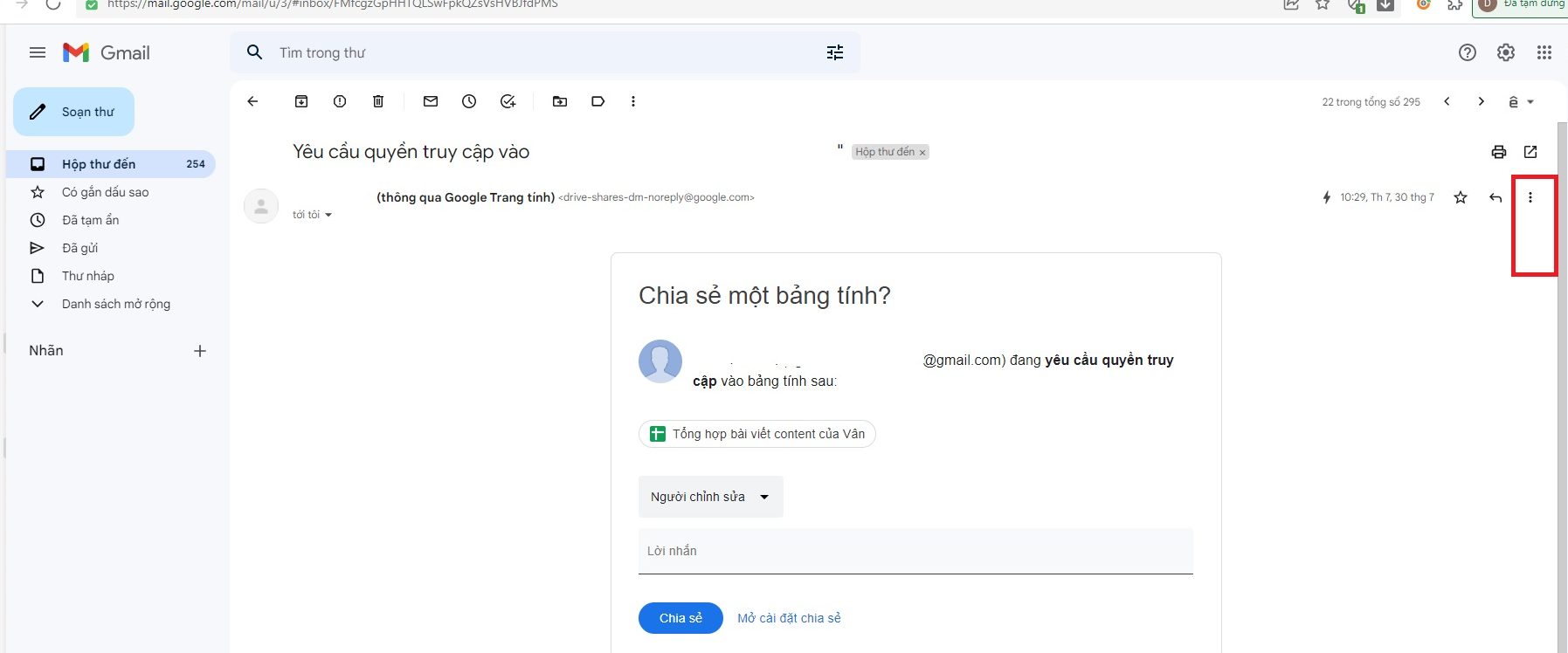Image resolution: width=1568 pixels, height=653 pixels.
Task: Open toolbar more options three dots
Action: (633, 101)
